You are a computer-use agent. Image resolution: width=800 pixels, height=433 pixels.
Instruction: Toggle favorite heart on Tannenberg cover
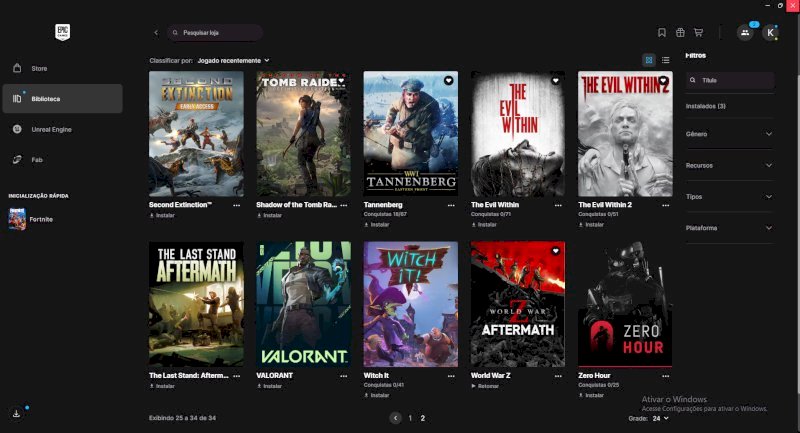[448, 80]
